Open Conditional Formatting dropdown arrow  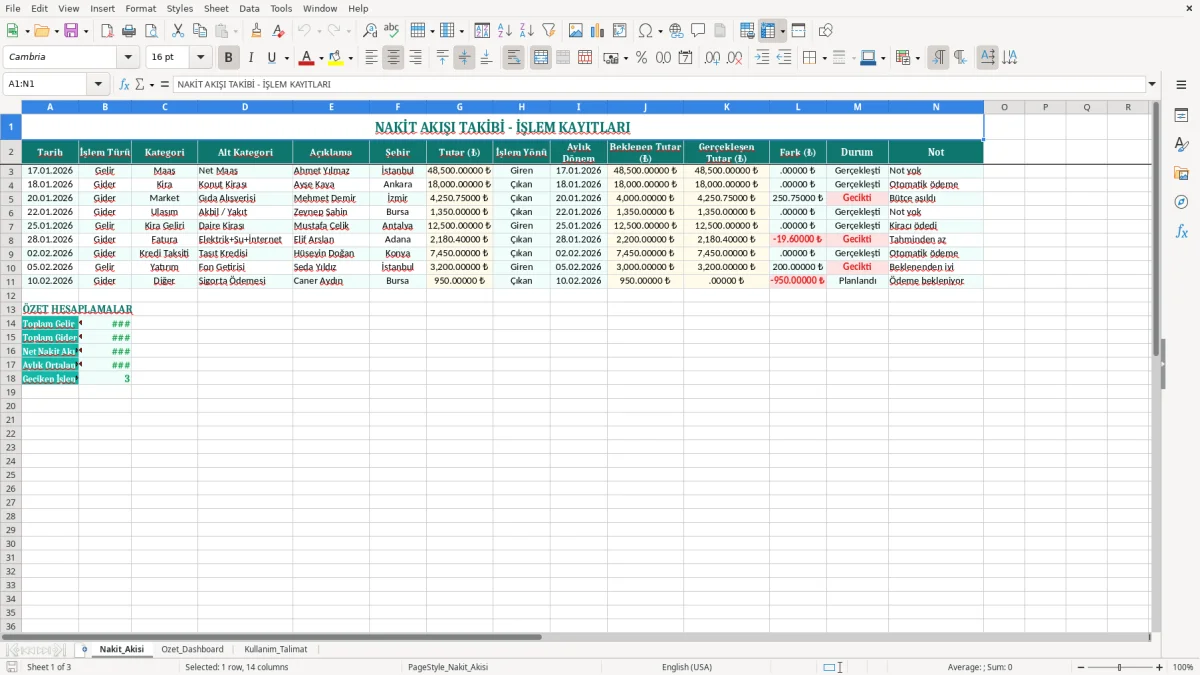point(918,58)
